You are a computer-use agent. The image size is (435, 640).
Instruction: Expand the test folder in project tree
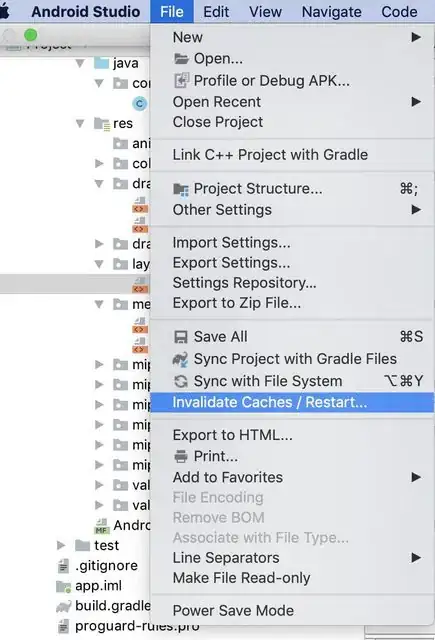click(x=61, y=545)
